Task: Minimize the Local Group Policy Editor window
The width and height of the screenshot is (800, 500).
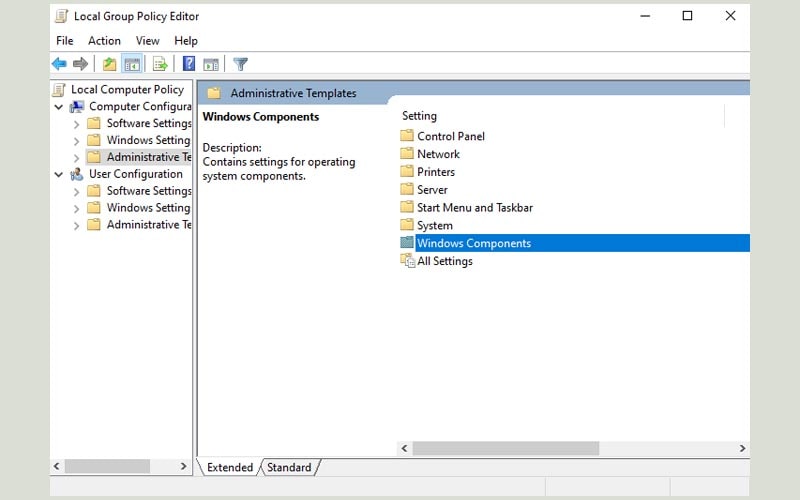Action: [x=645, y=16]
